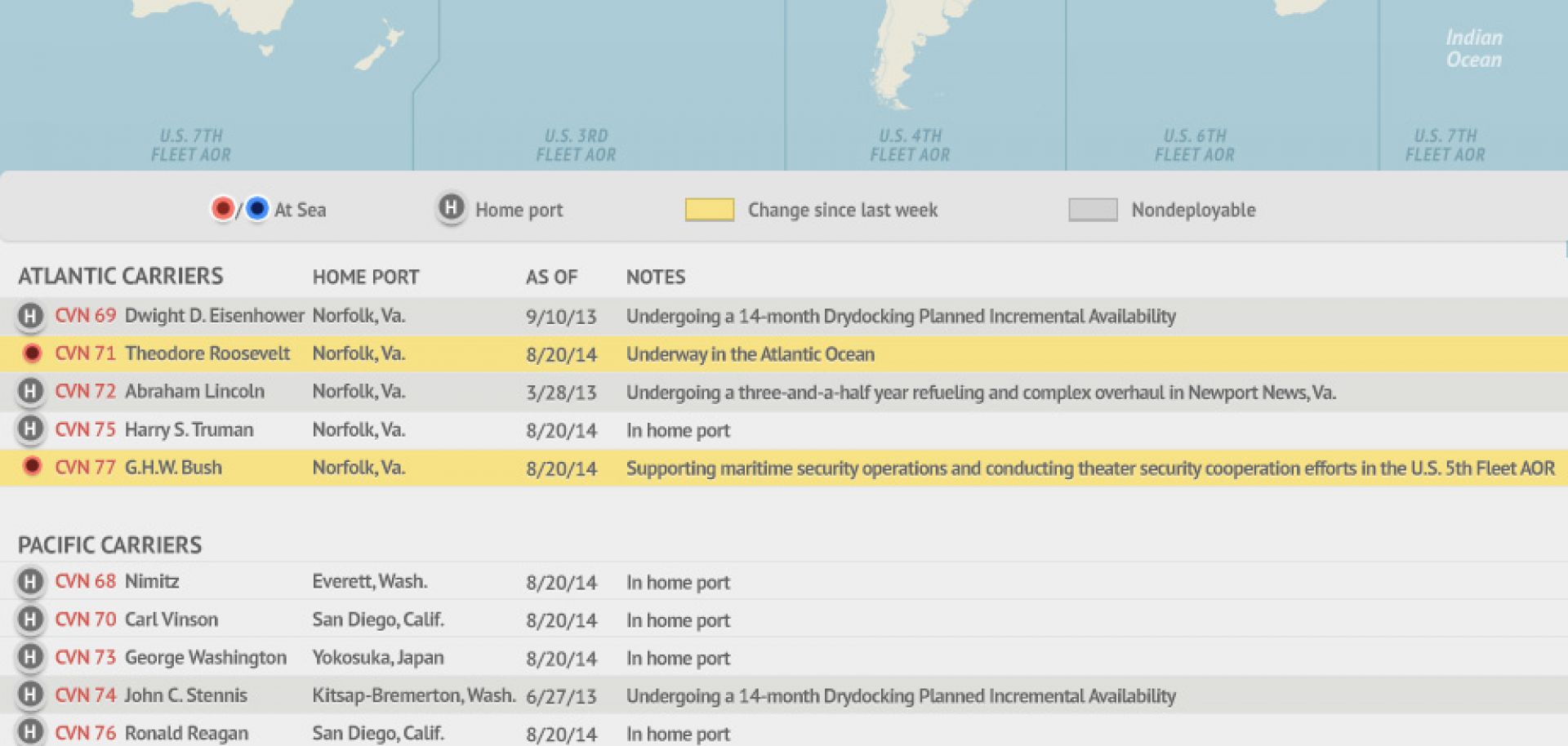This screenshot has width=1568, height=746.
Task: Click the Abraham Lincoln ship name
Action: (194, 391)
